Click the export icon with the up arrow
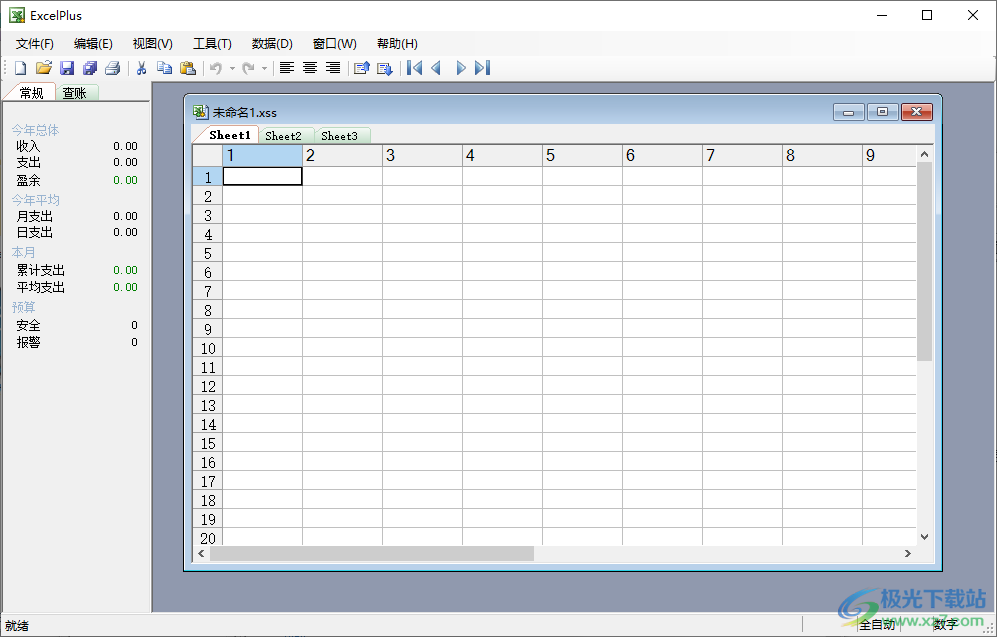The height and width of the screenshot is (637, 997). pyautogui.click(x=362, y=68)
